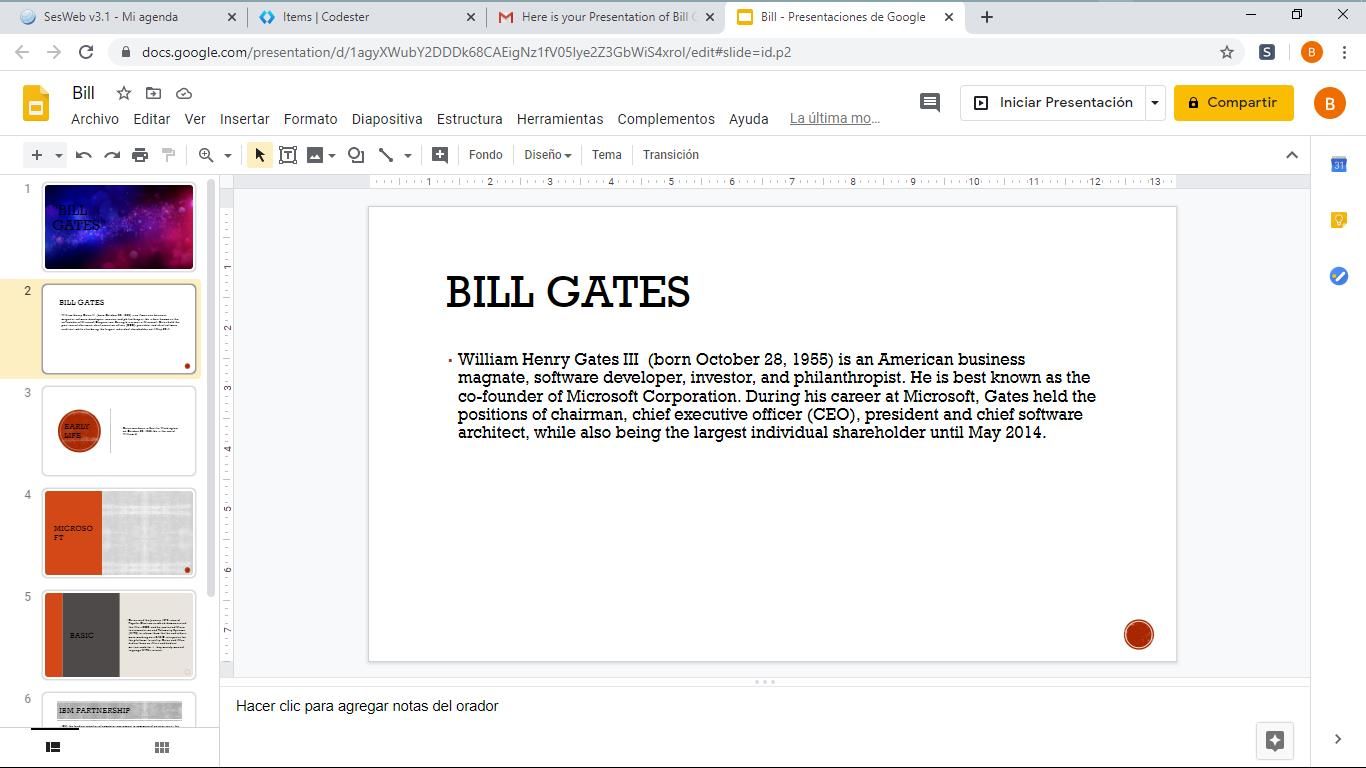Select slide 5 BASIC thumbnail
This screenshot has width=1366, height=768.
pos(118,635)
